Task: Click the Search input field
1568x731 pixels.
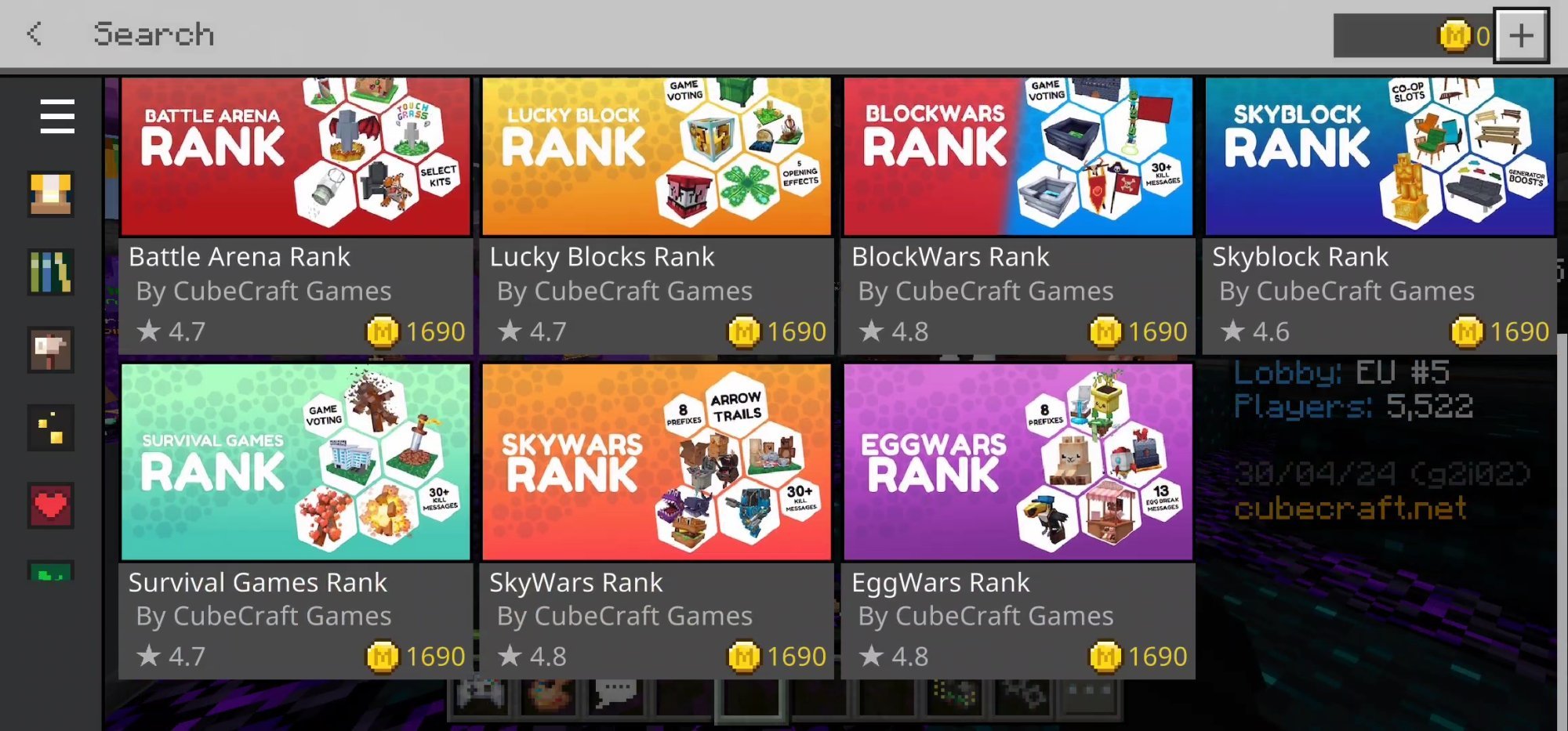Action: tap(706, 34)
